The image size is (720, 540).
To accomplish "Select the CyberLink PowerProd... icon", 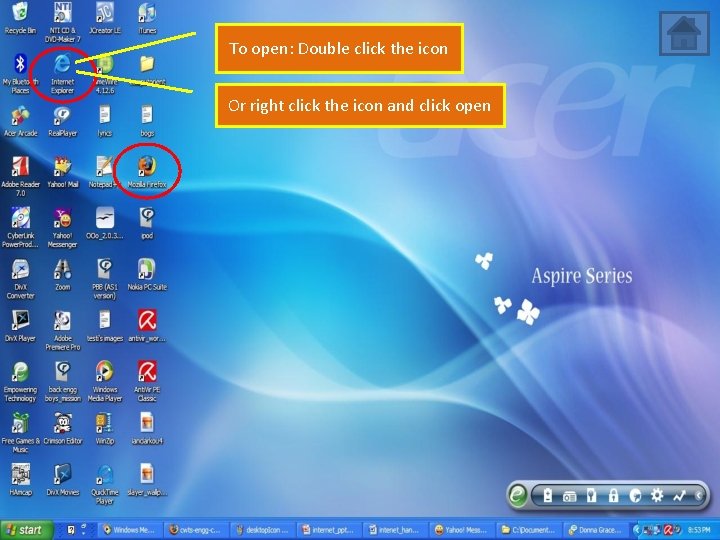I will 20,228.
